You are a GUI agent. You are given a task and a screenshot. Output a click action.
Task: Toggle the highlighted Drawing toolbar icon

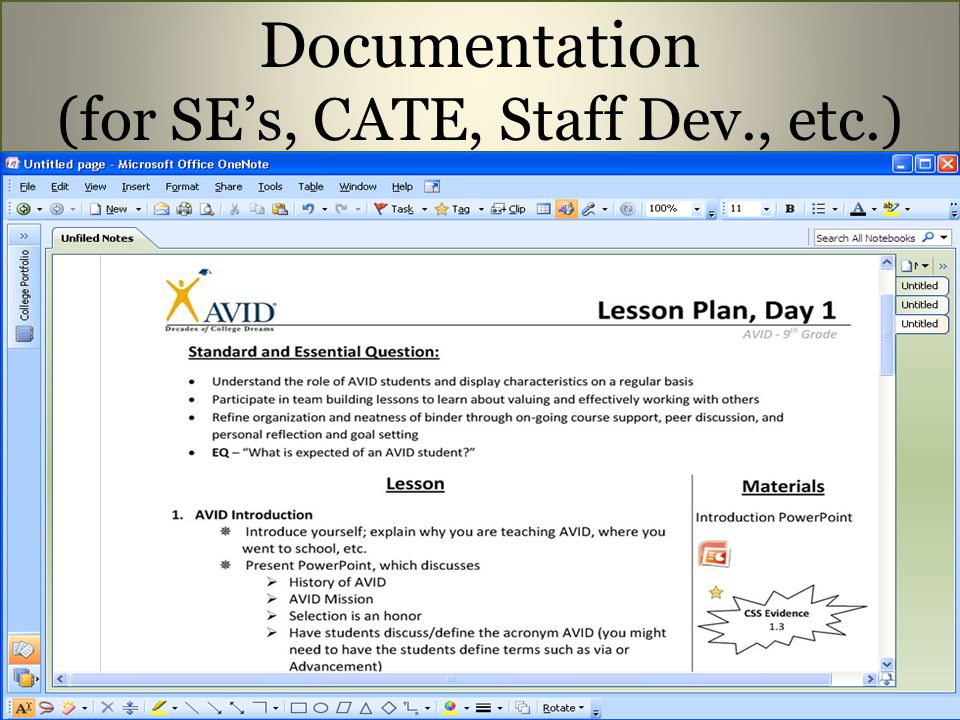(566, 209)
